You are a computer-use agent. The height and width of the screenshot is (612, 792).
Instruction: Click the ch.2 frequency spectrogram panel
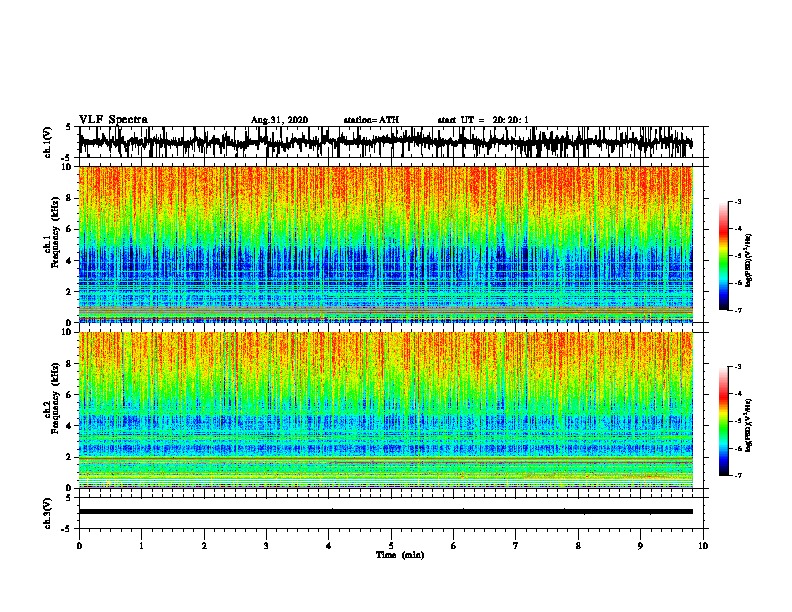point(386,410)
